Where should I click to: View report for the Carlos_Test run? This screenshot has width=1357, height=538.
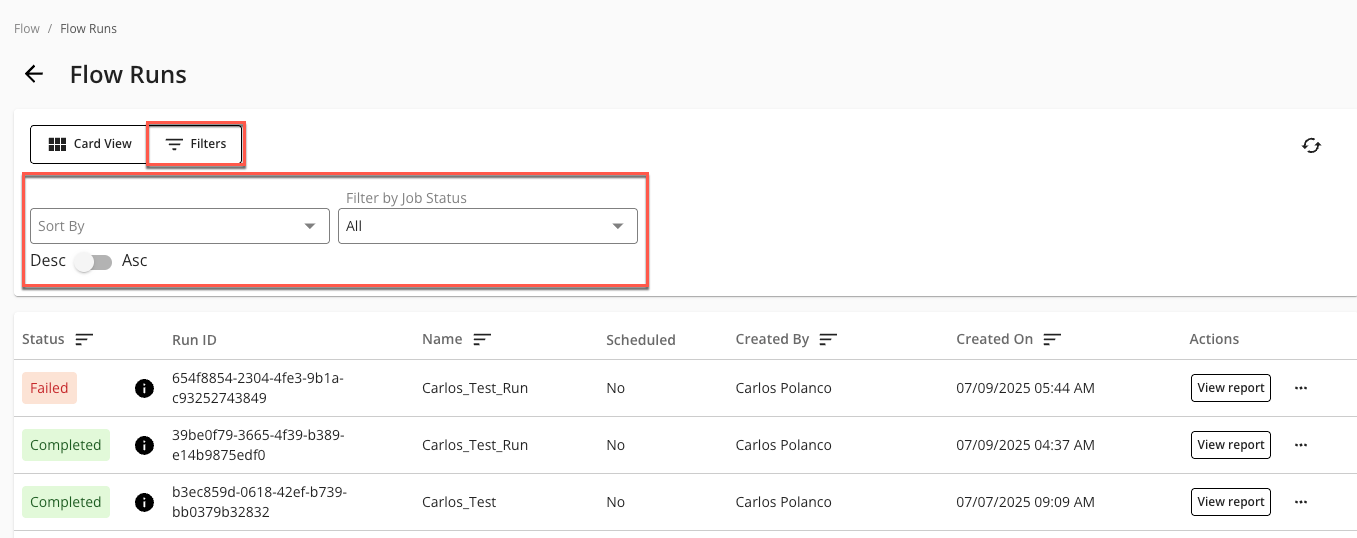(1230, 502)
